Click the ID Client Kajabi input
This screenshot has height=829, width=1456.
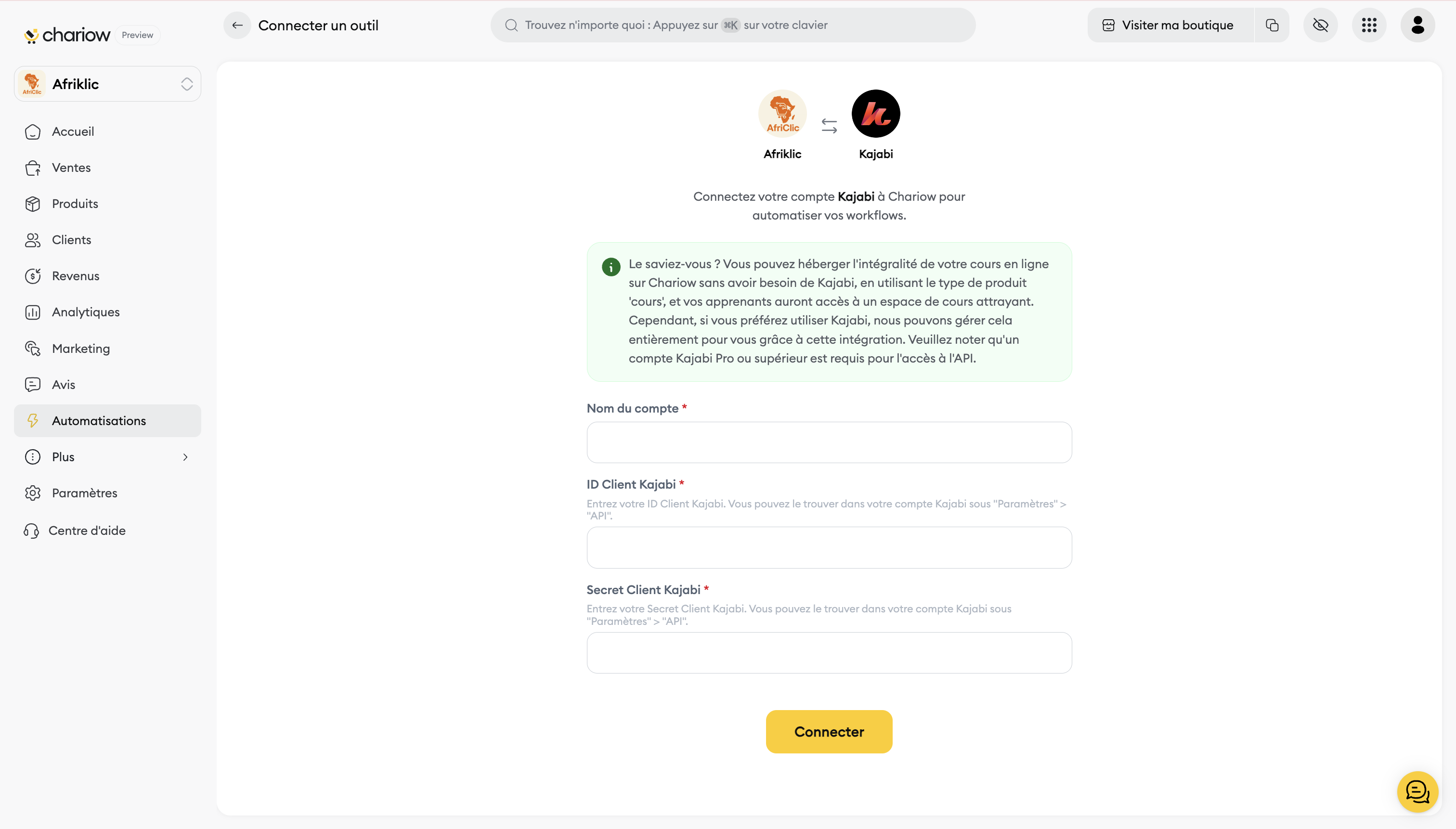click(829, 547)
